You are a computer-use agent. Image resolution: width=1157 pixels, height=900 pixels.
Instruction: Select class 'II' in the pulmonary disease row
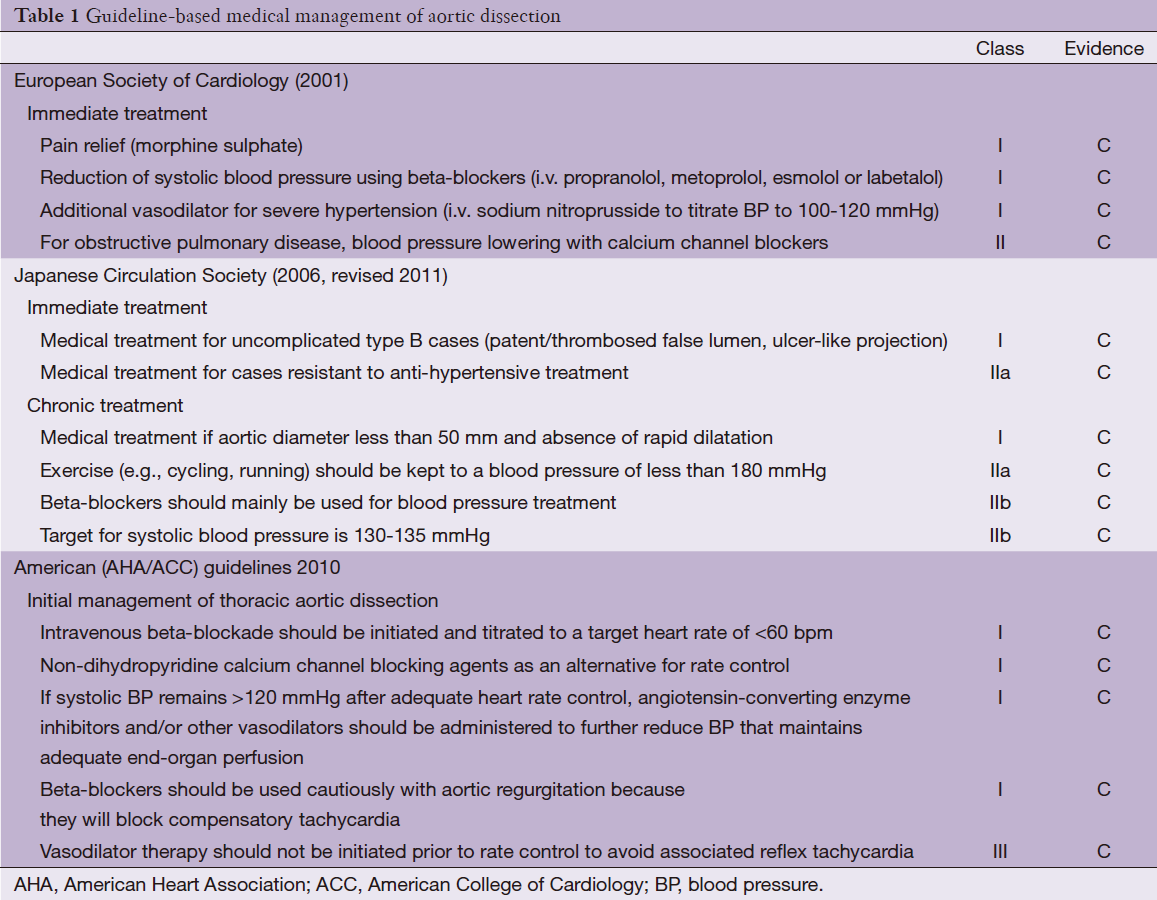1000,243
